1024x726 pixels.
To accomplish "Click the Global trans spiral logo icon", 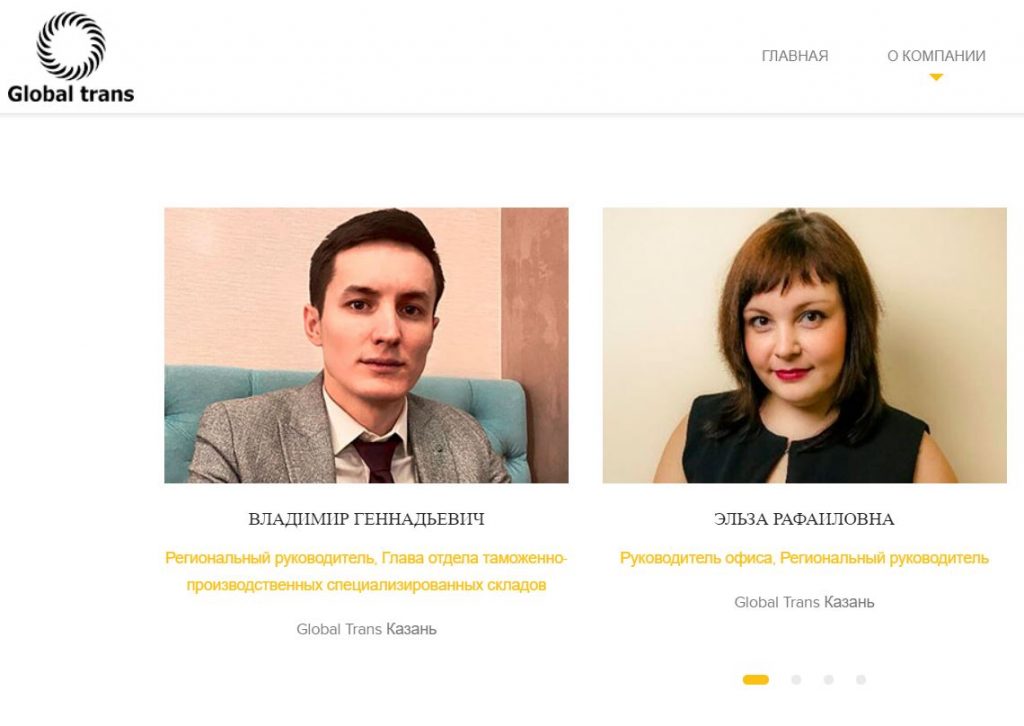I will [x=71, y=46].
